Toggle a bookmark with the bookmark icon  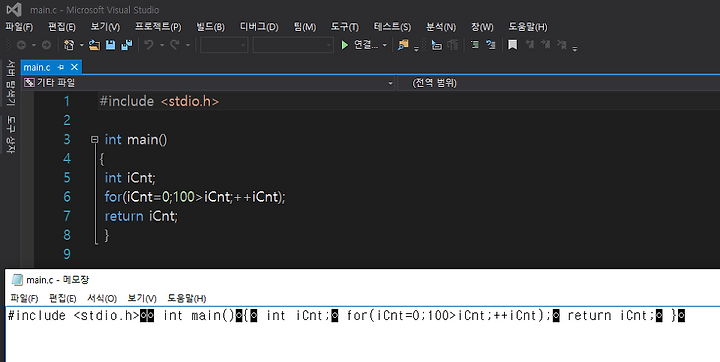(x=512, y=45)
